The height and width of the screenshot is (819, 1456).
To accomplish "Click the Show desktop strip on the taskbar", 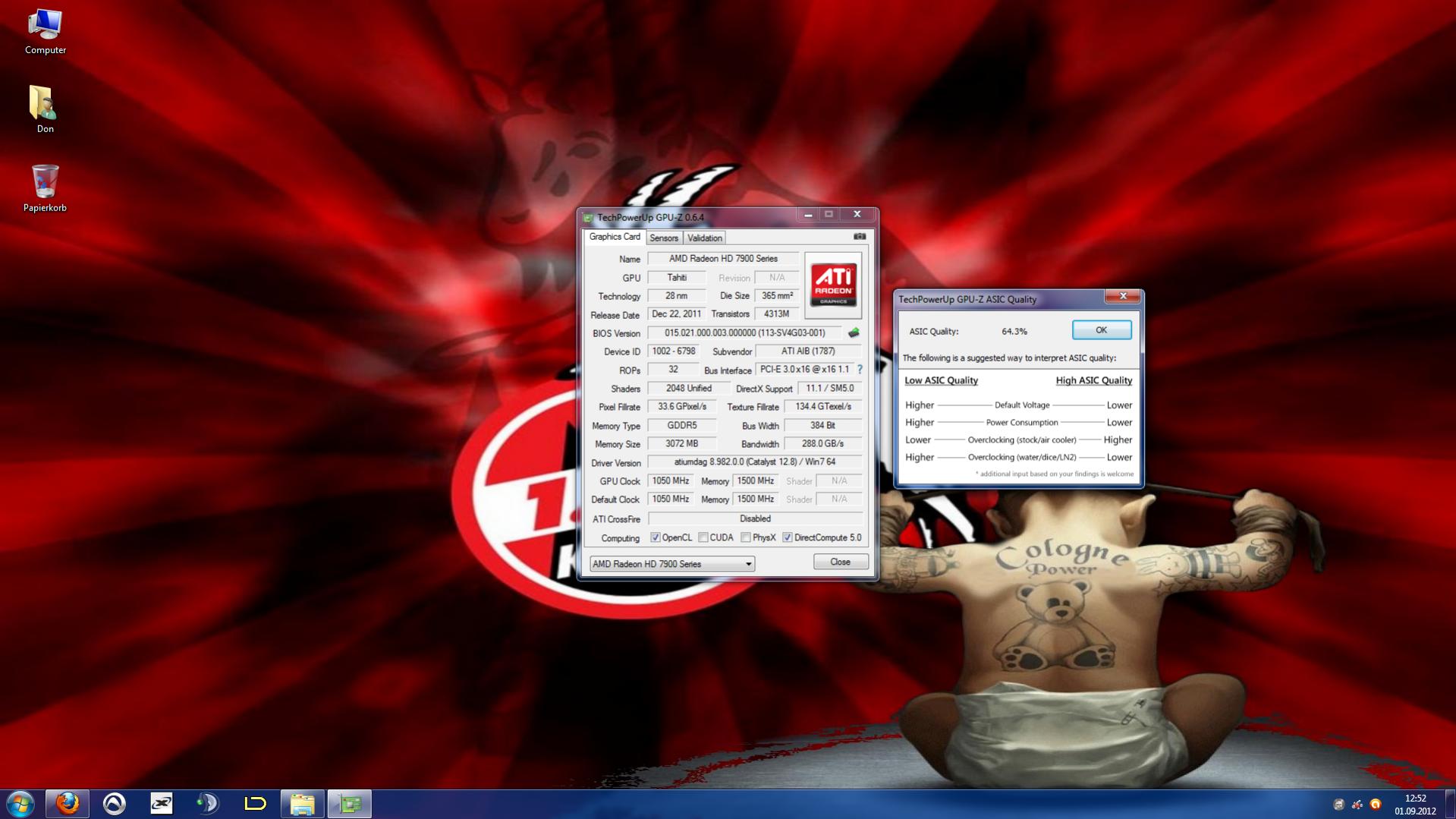I will [x=1450, y=805].
